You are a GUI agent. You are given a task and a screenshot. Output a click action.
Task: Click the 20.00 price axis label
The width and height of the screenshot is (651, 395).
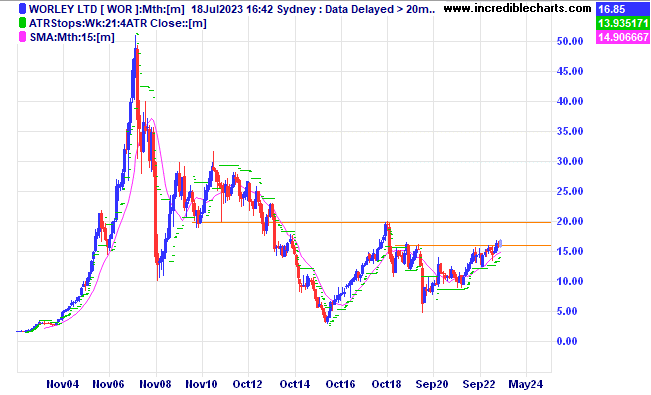point(570,221)
